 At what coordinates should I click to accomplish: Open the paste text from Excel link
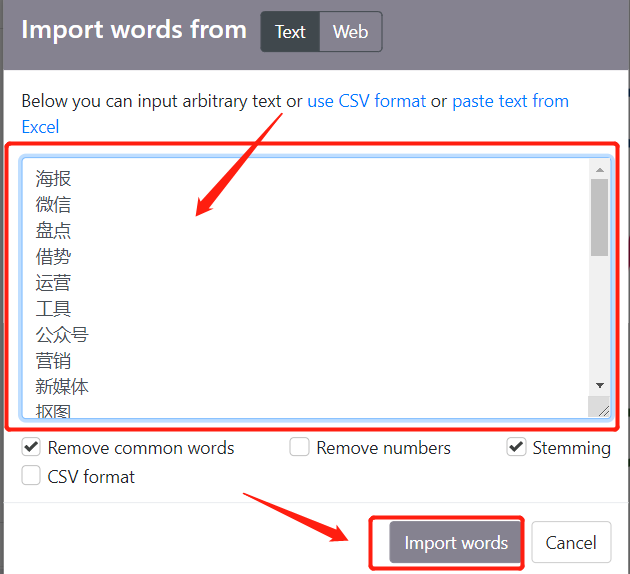coord(510,101)
